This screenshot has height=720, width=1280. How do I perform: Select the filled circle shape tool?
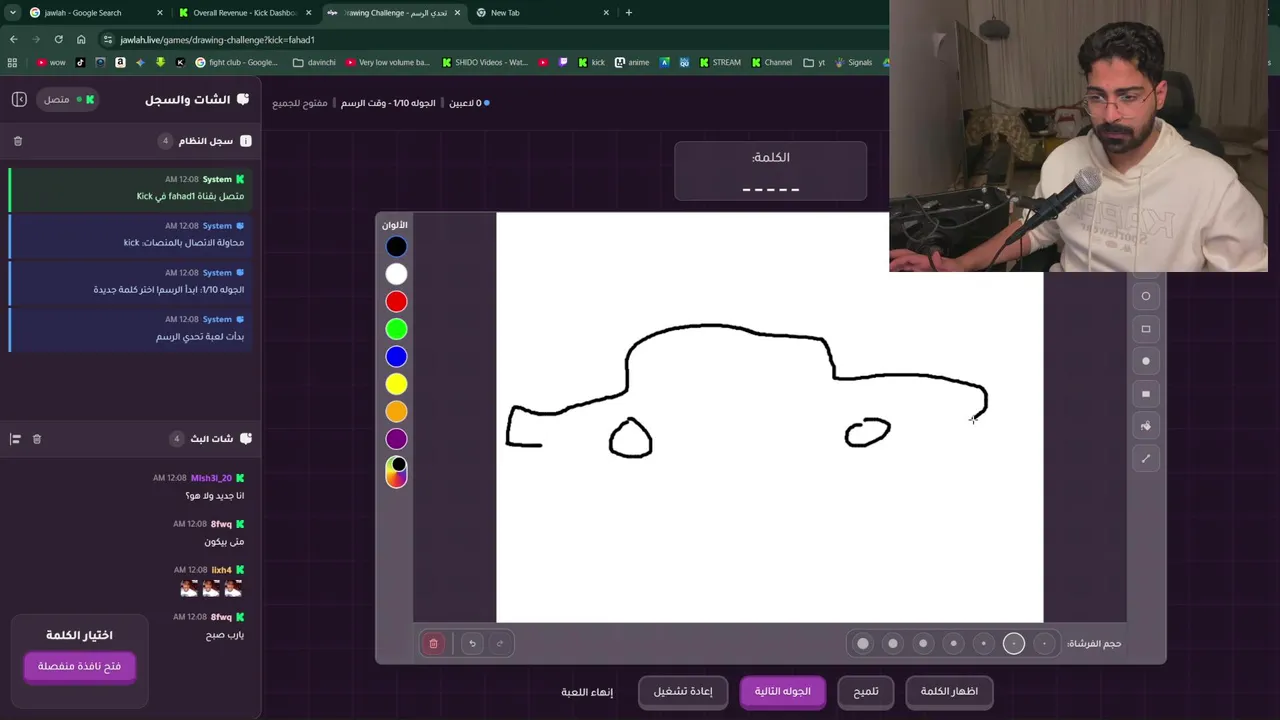click(x=1146, y=361)
